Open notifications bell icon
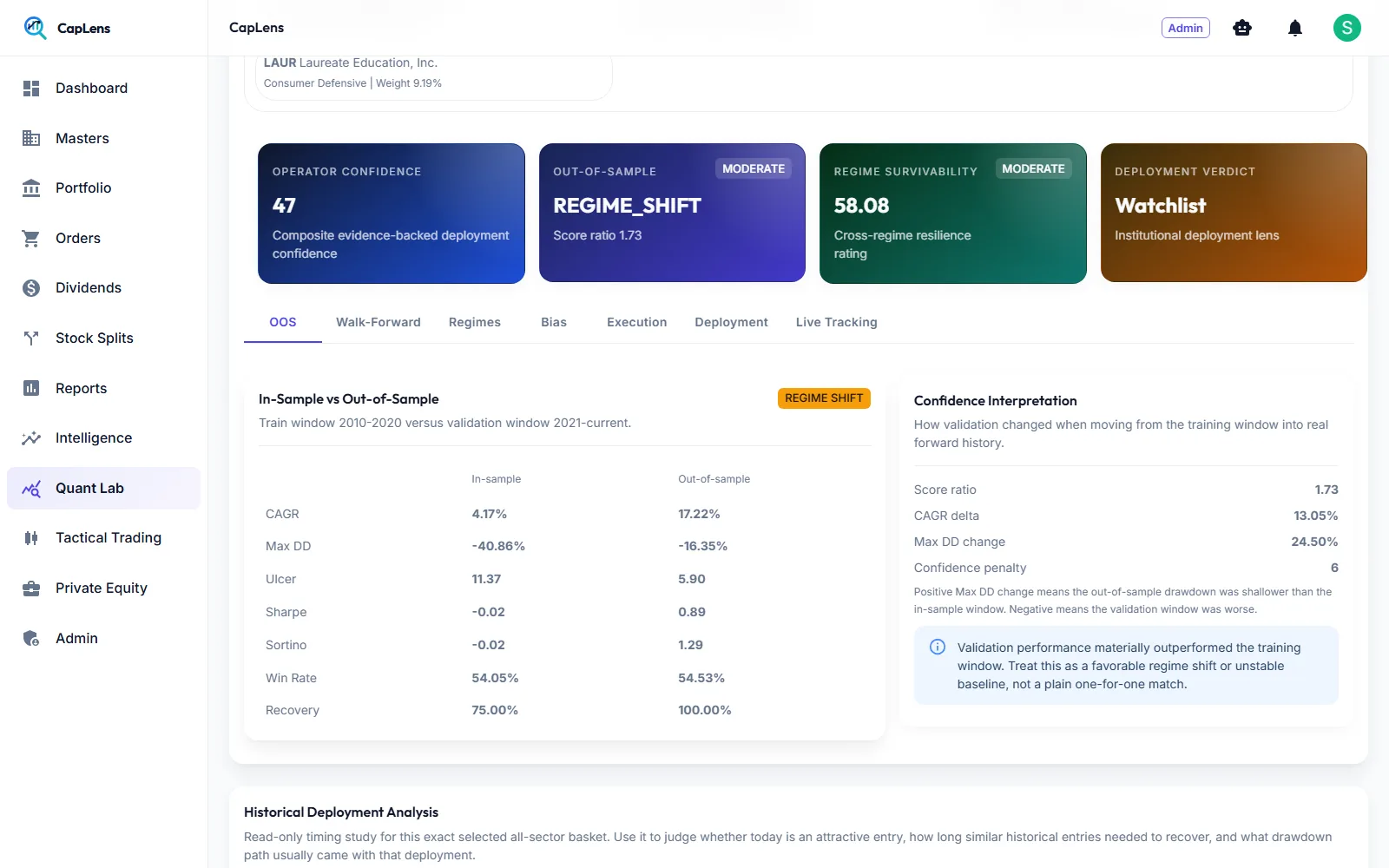Screen dimensions: 1389x868 pyautogui.click(x=1295, y=28)
